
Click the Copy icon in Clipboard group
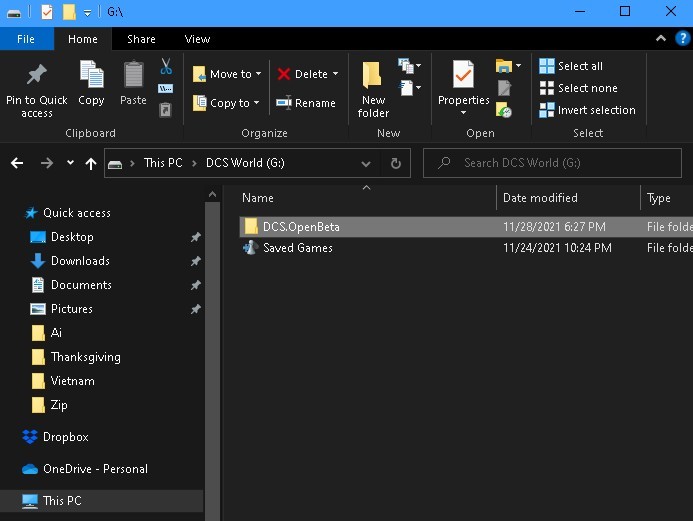tap(91, 74)
